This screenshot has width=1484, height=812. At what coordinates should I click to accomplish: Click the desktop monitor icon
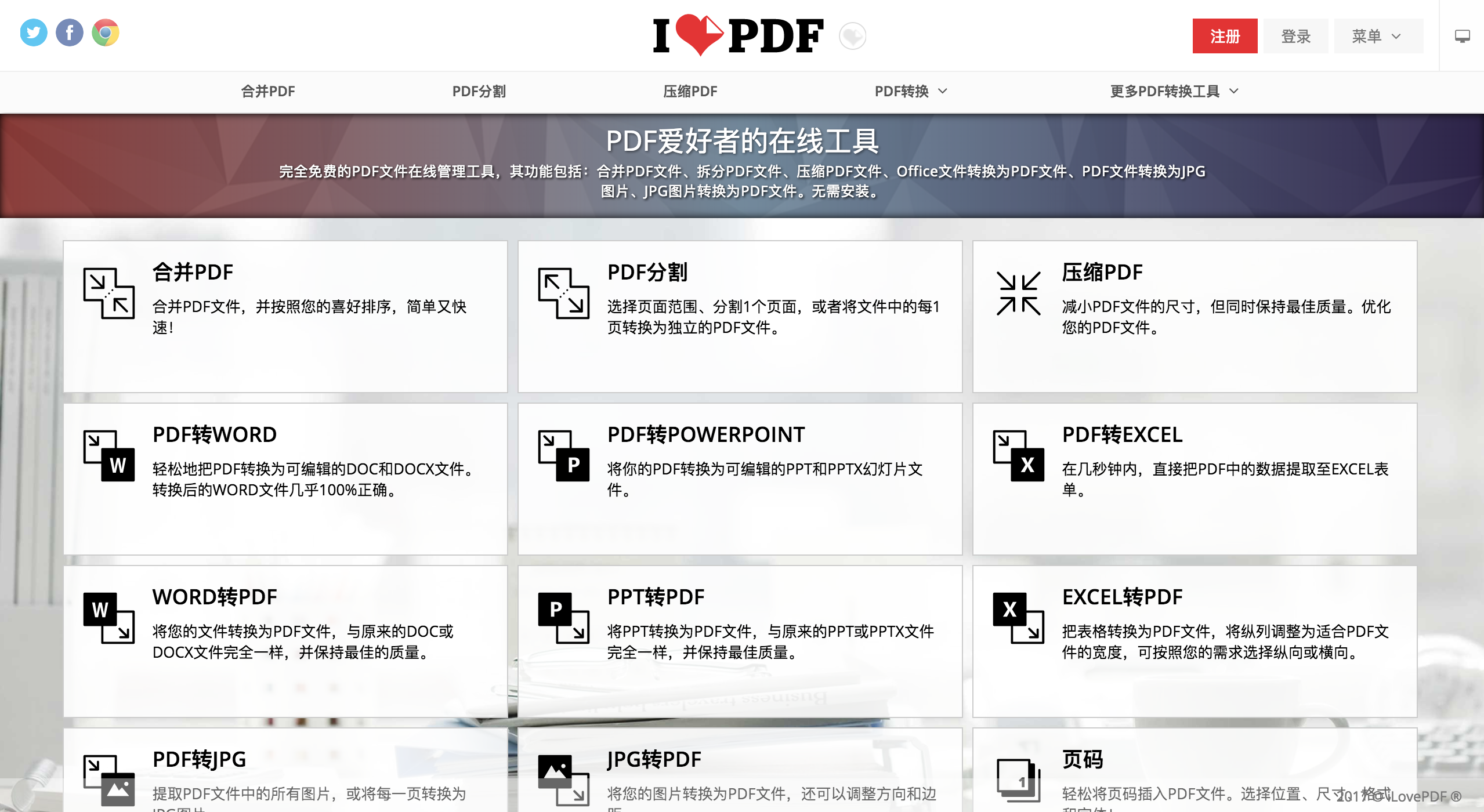pyautogui.click(x=1462, y=36)
